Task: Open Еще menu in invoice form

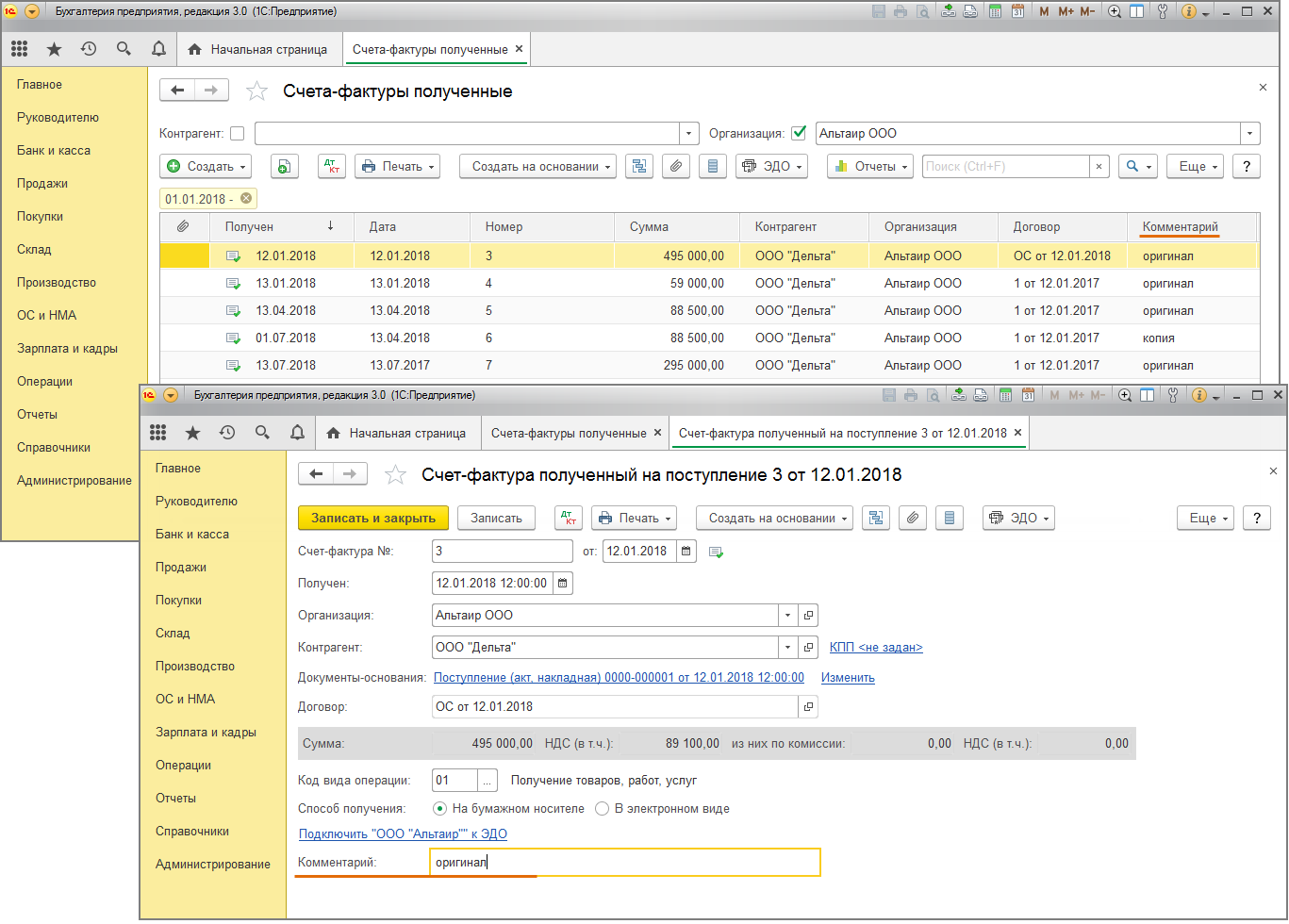Action: (1205, 518)
